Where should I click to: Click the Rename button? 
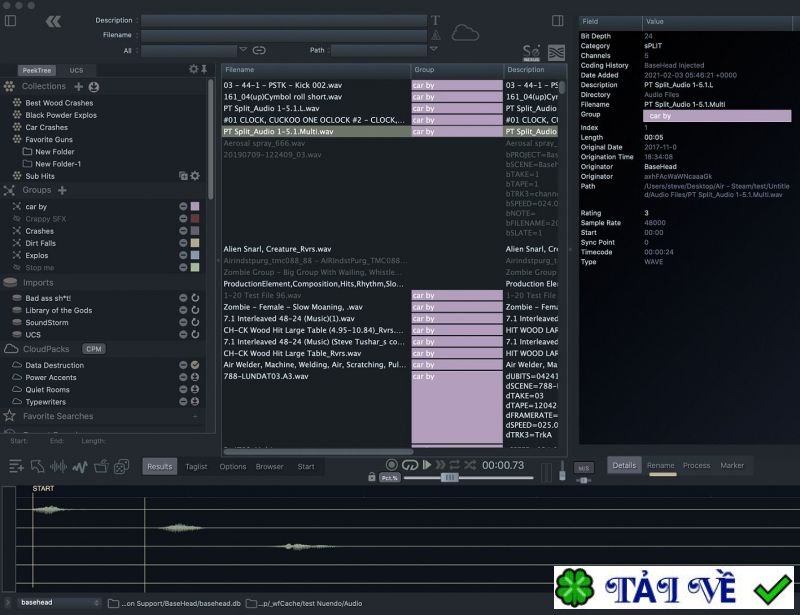[660, 465]
